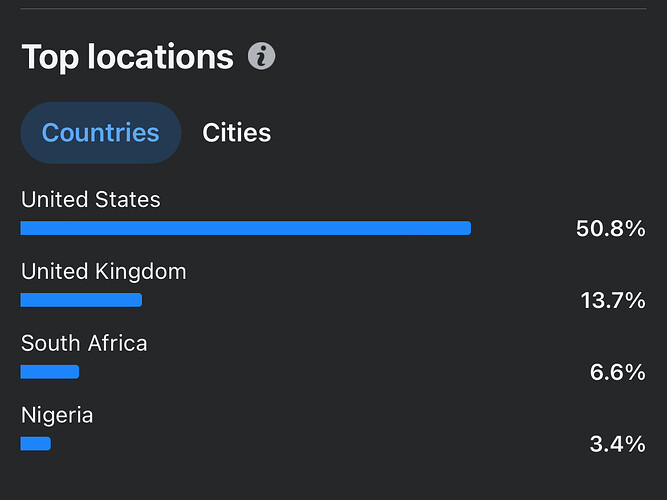Click the divider line above Top locations
The width and height of the screenshot is (667, 500).
333,9
